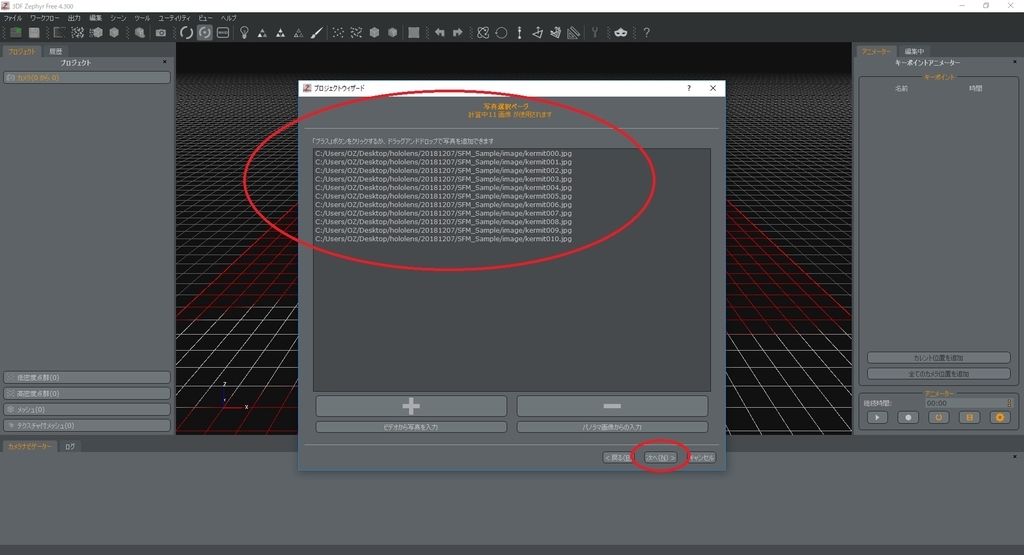Screen dimensions: 1024x555
Task: Click the Undo arrow icon
Action: pyautogui.click(x=440, y=33)
